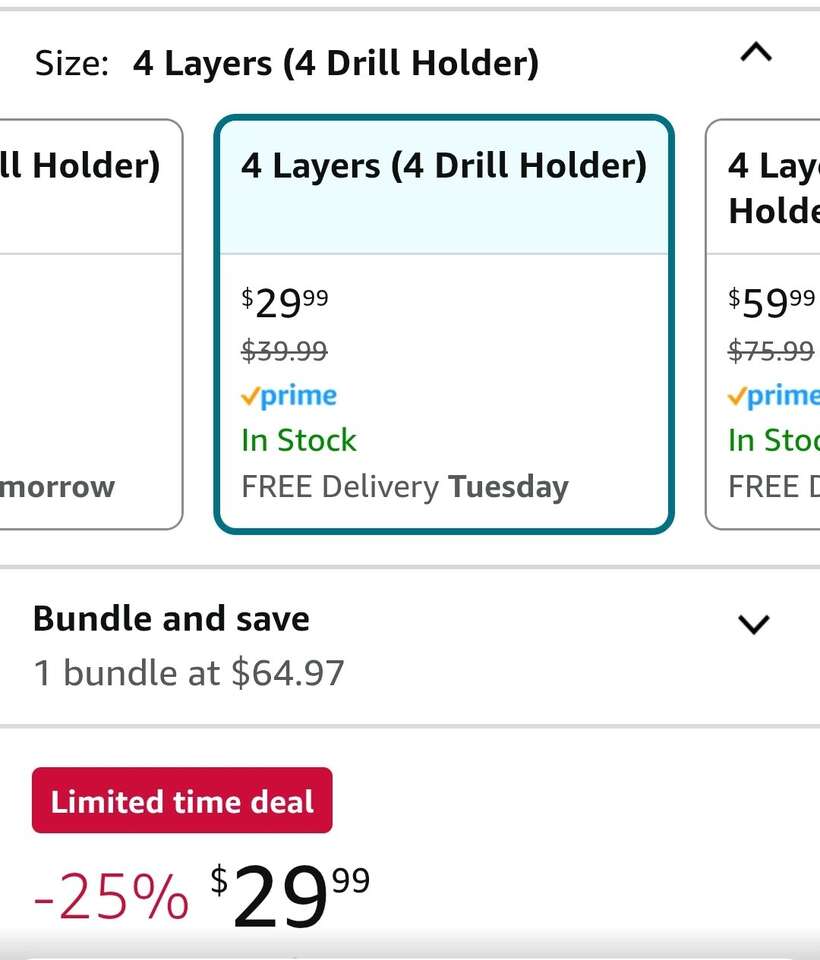
Task: Tap the 1 bundle at $64.97 text
Action: point(189,672)
